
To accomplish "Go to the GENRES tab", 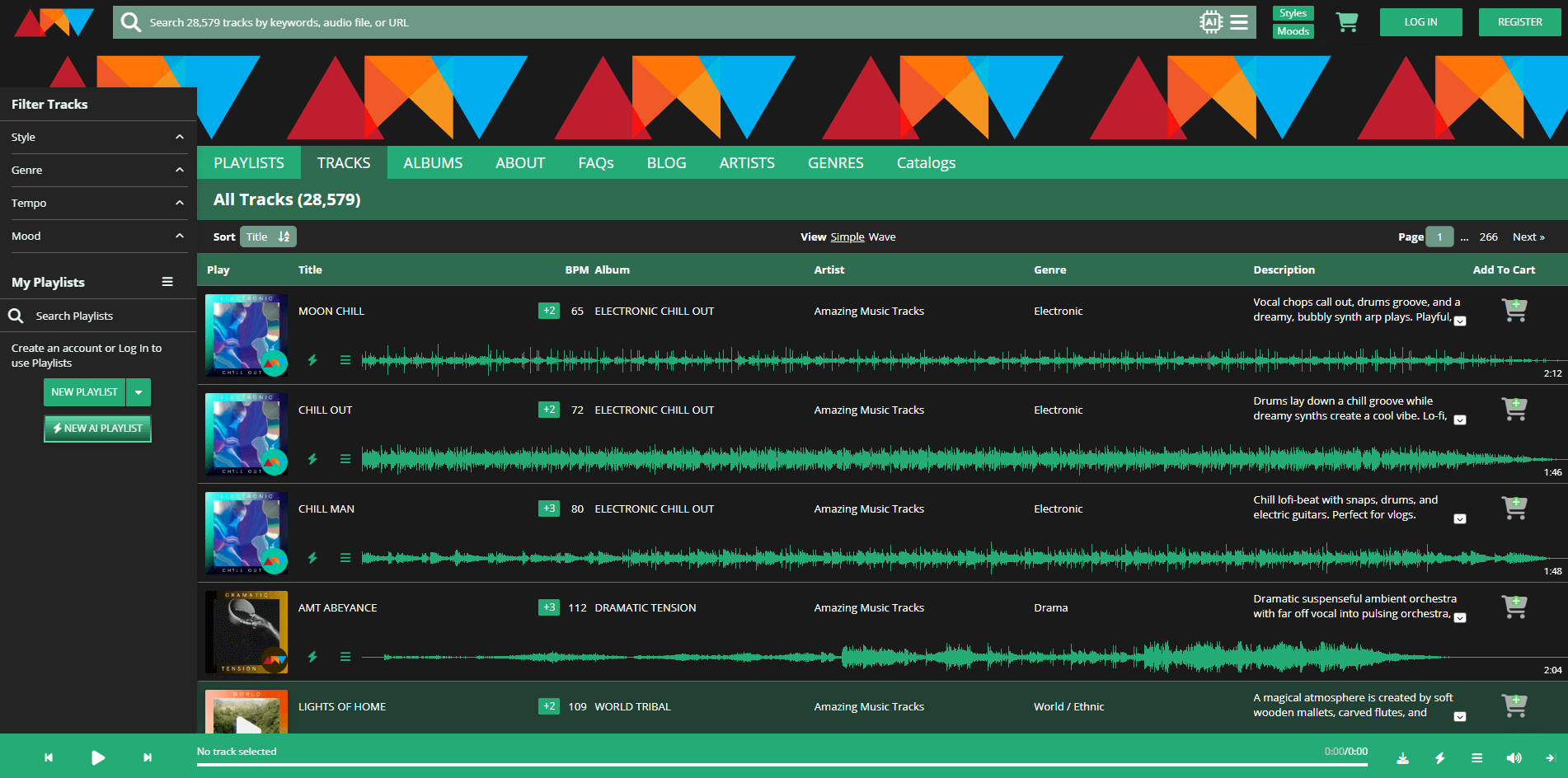I will (835, 163).
